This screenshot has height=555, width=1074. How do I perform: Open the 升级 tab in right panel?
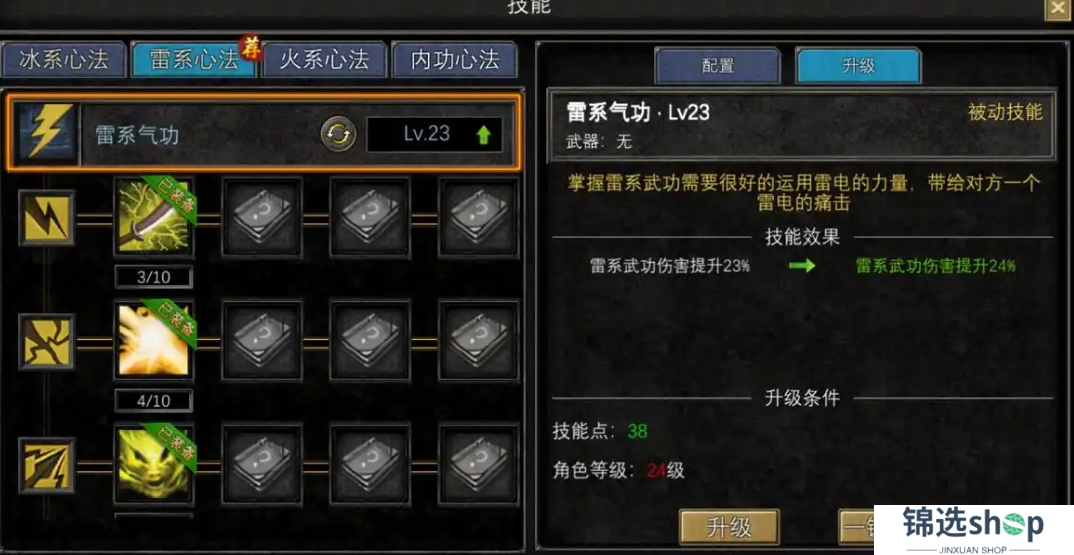[858, 66]
